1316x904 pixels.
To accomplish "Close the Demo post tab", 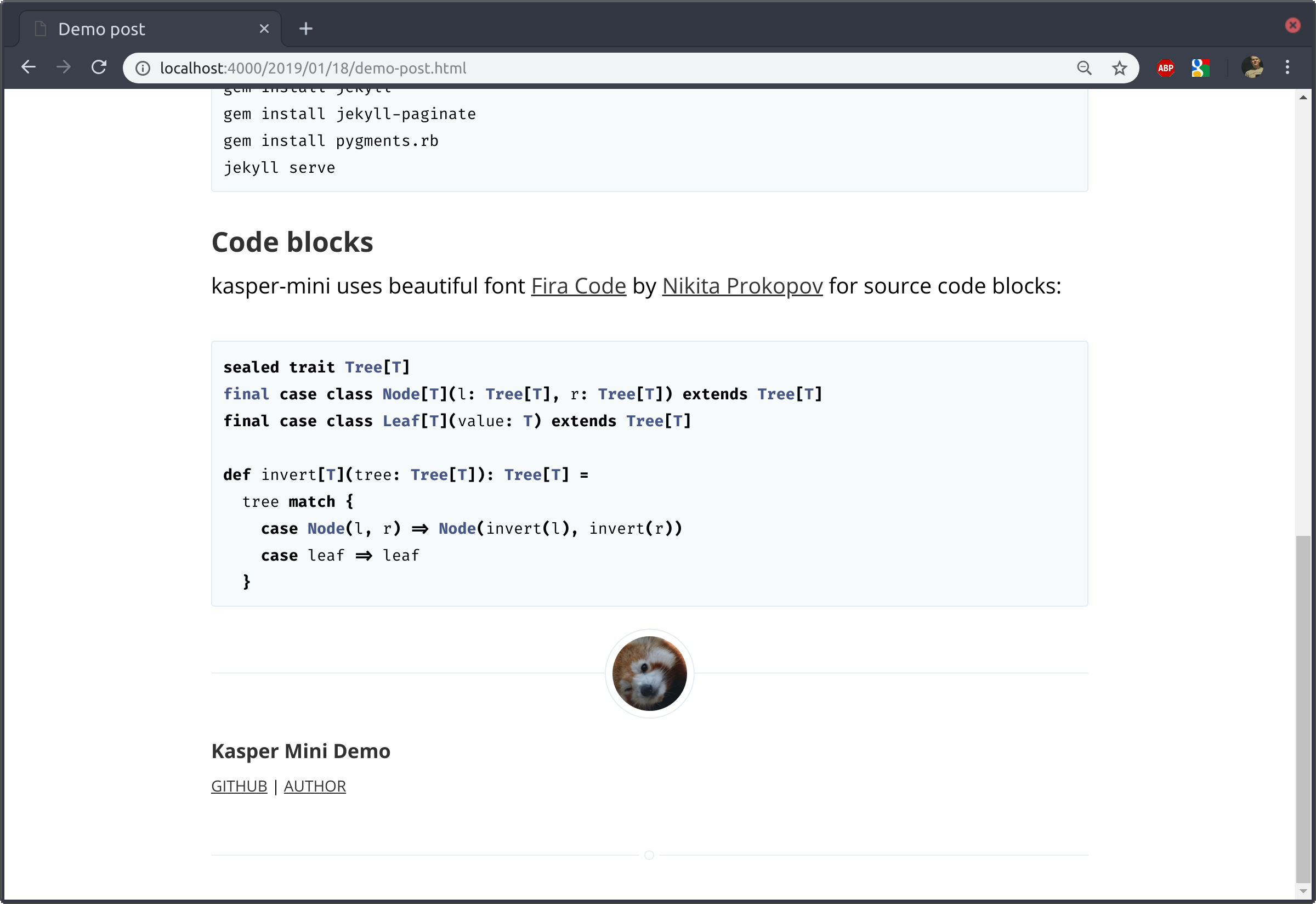I will click(264, 29).
